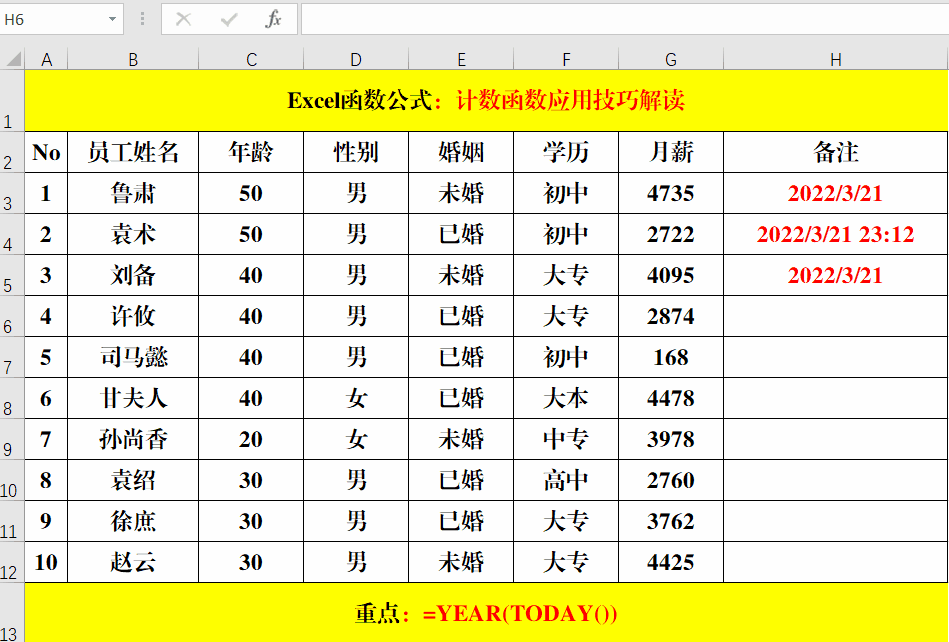The image size is (949, 642).
Task: Click the salary cell '4478'
Action: 671,398
